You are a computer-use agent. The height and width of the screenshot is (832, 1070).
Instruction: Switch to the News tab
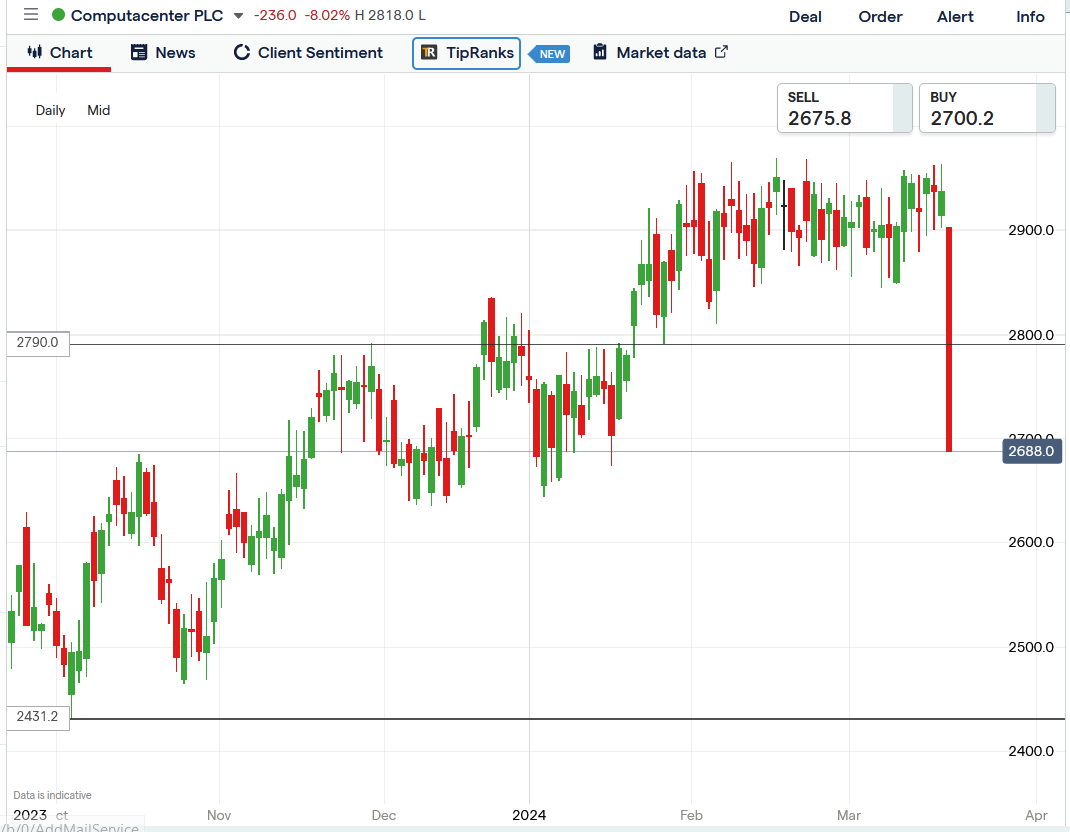[163, 53]
